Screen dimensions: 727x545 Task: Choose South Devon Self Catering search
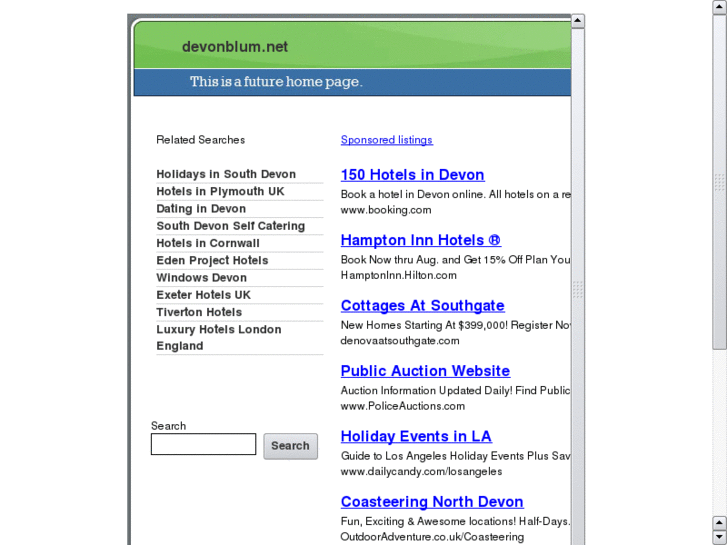coord(230,226)
